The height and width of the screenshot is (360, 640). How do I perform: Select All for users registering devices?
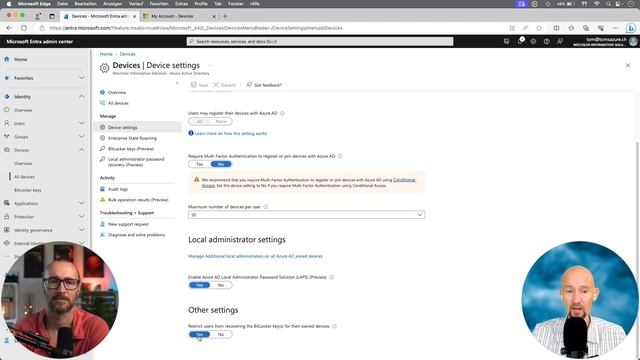click(200, 121)
